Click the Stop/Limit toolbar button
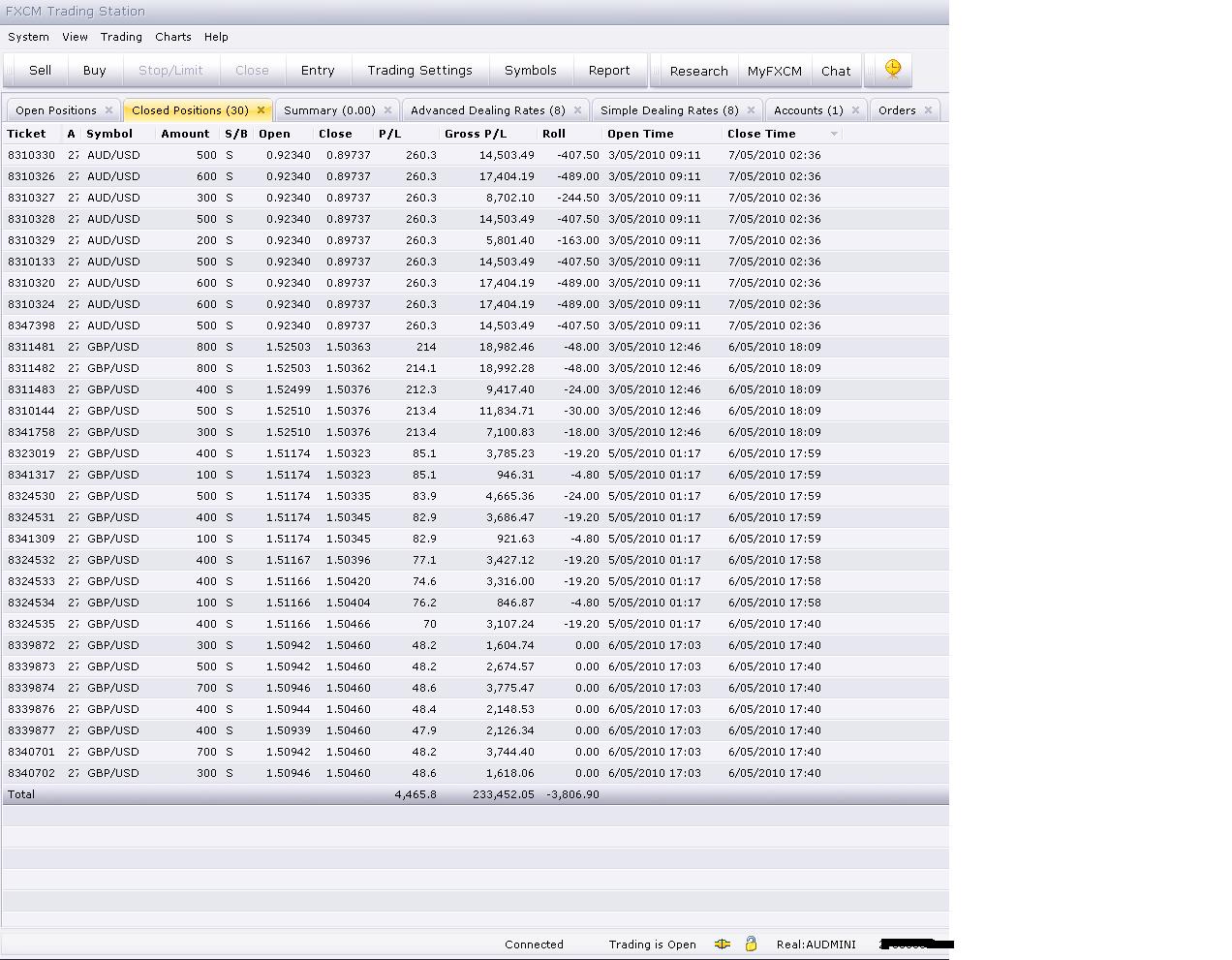The image size is (1232, 960). click(x=170, y=70)
